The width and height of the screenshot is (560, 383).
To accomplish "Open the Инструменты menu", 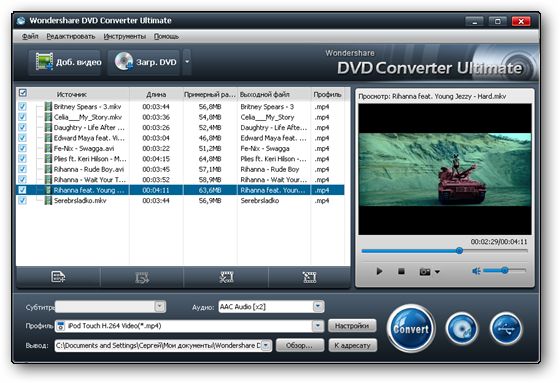I will pos(125,36).
